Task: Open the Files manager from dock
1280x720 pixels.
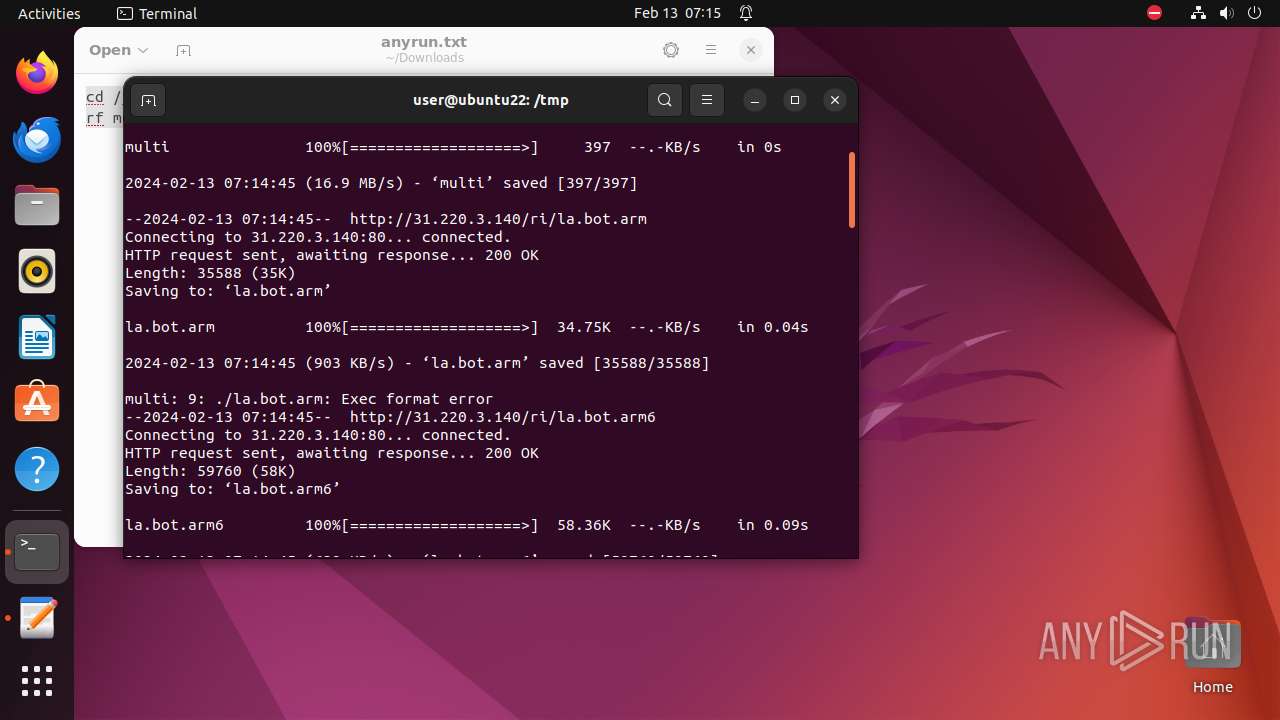Action: tap(37, 206)
